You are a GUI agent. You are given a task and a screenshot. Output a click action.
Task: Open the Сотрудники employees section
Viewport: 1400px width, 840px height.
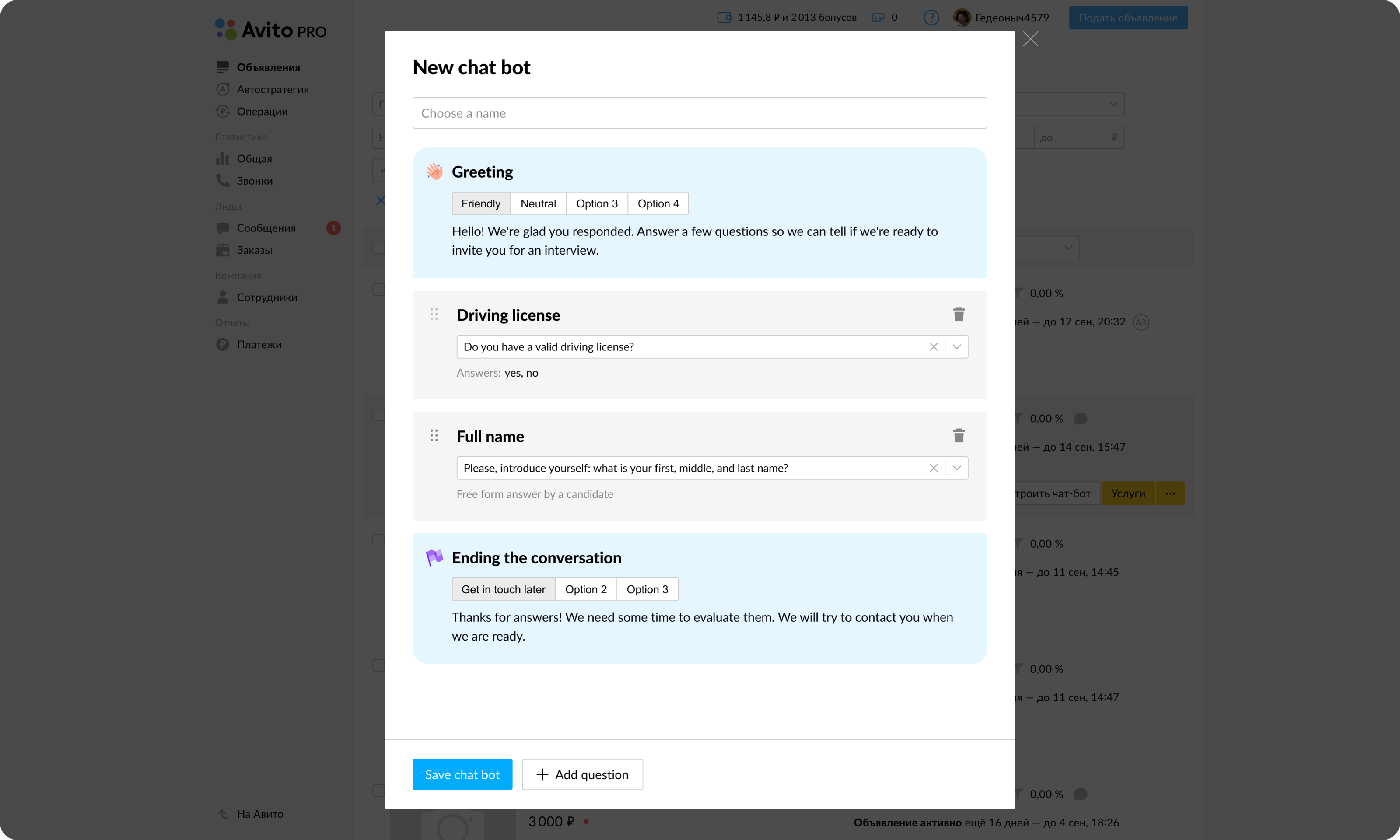pos(266,297)
